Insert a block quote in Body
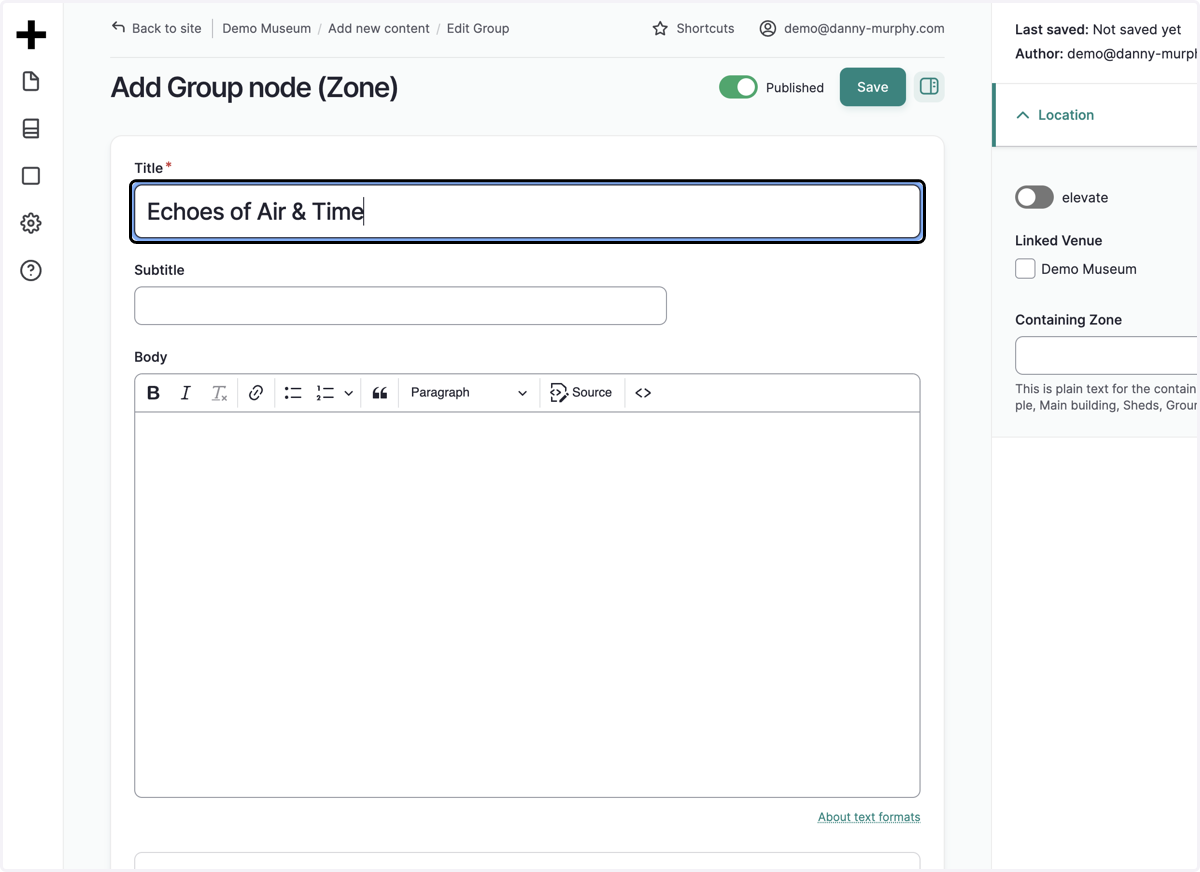Image resolution: width=1200 pixels, height=872 pixels. (380, 393)
